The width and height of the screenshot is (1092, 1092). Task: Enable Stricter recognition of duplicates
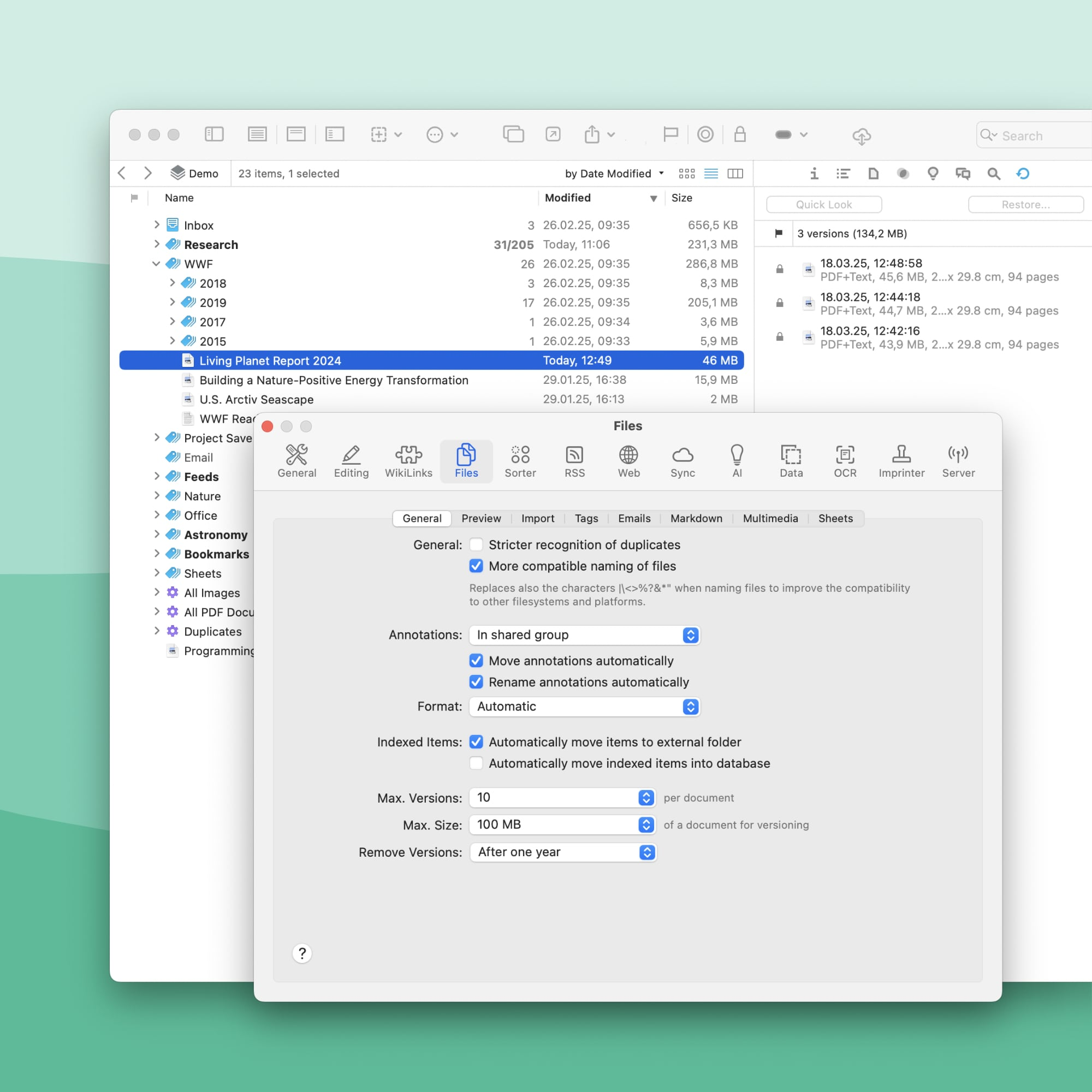[x=476, y=544]
